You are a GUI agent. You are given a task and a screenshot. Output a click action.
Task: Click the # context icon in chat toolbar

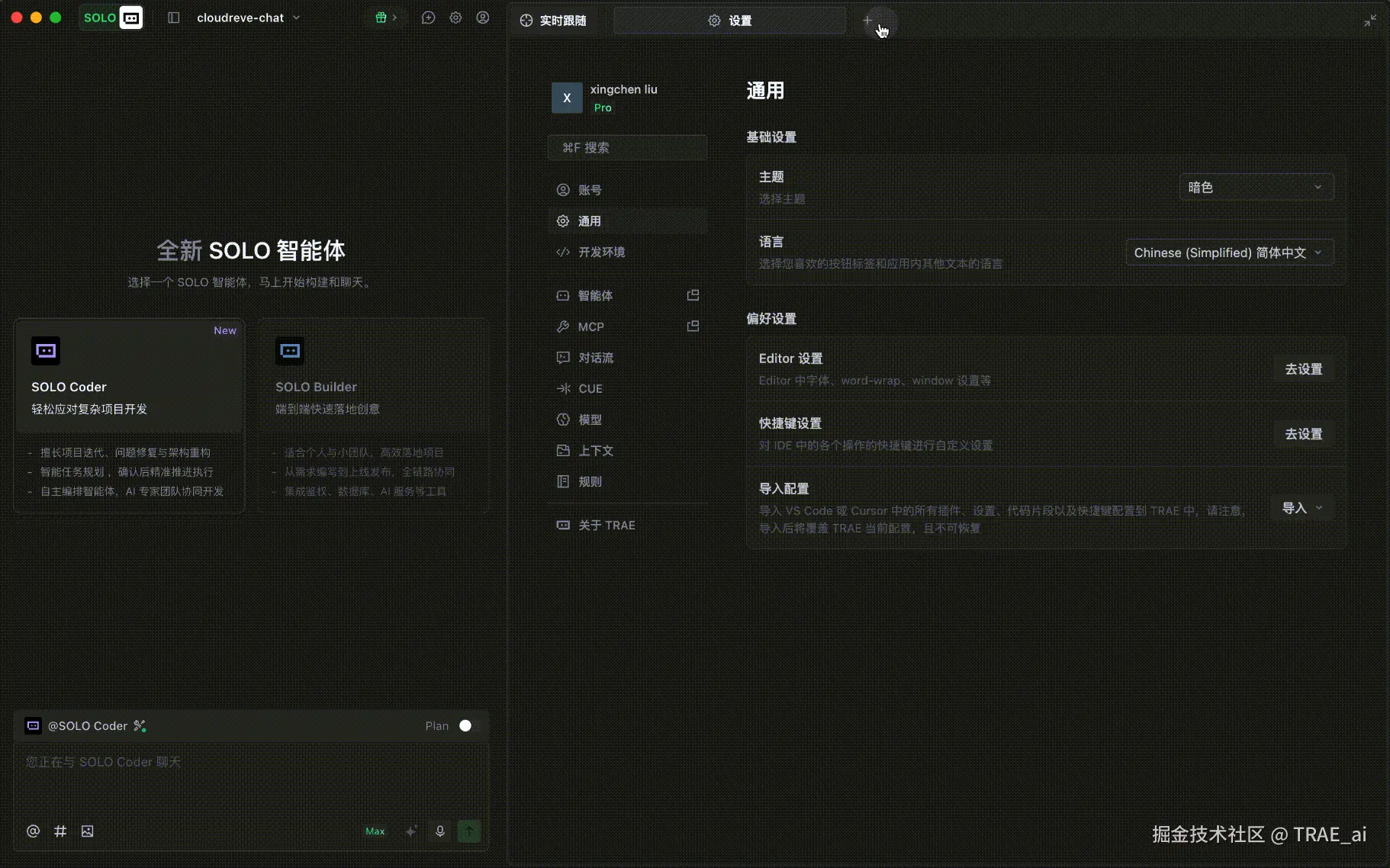point(60,831)
